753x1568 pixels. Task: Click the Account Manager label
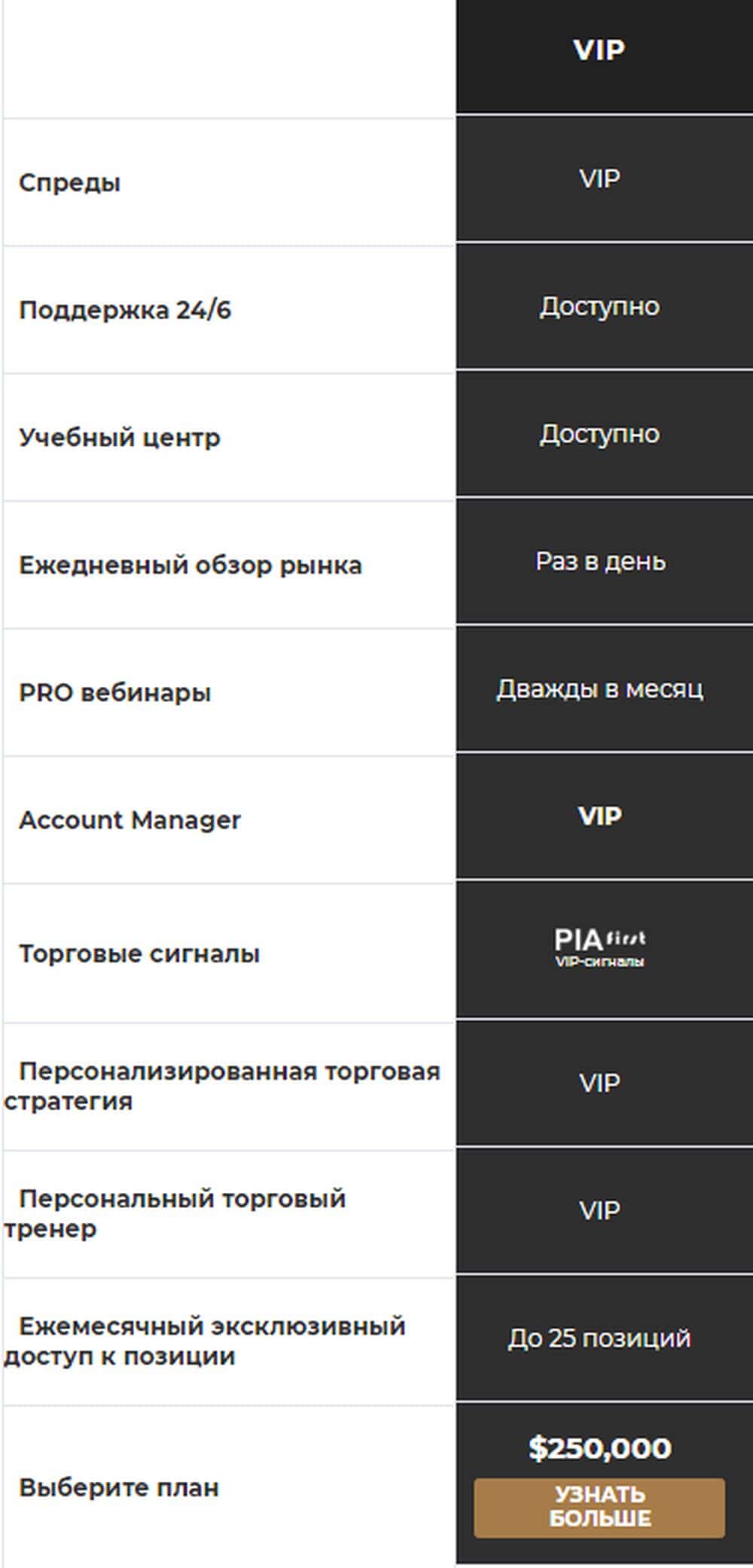pyautogui.click(x=130, y=819)
